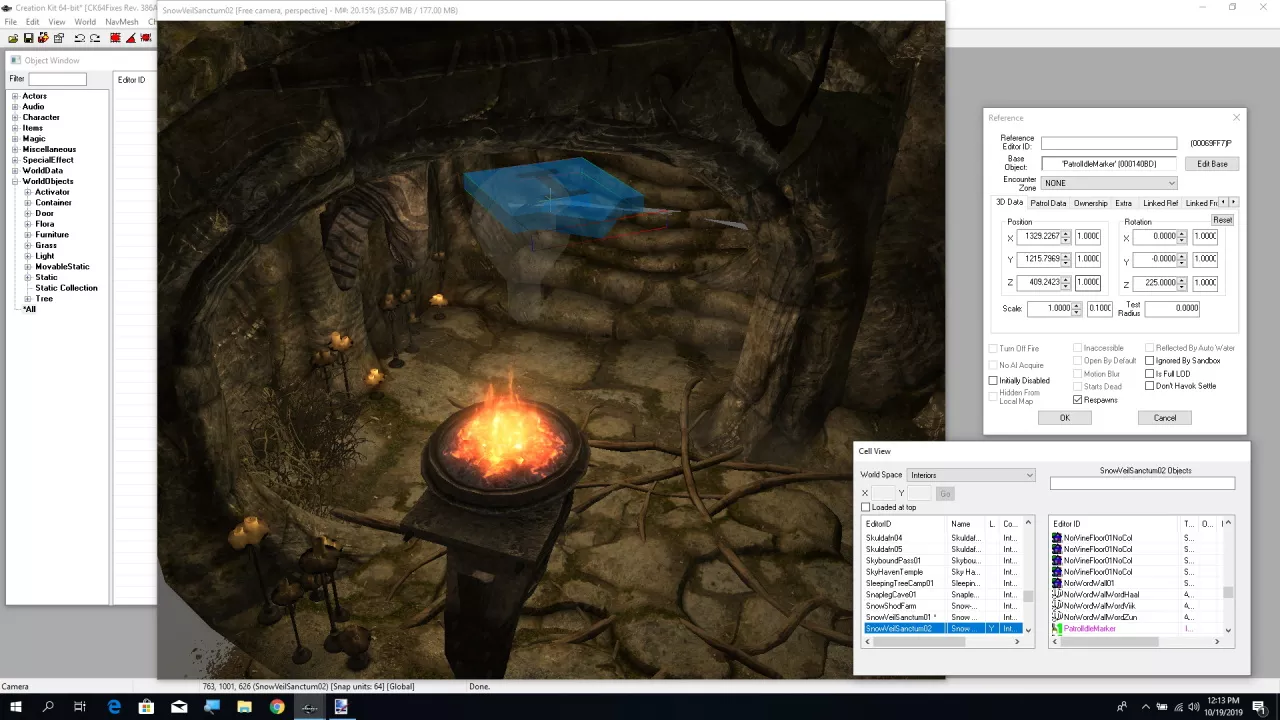Click Reference Editor ID field

[1109, 144]
